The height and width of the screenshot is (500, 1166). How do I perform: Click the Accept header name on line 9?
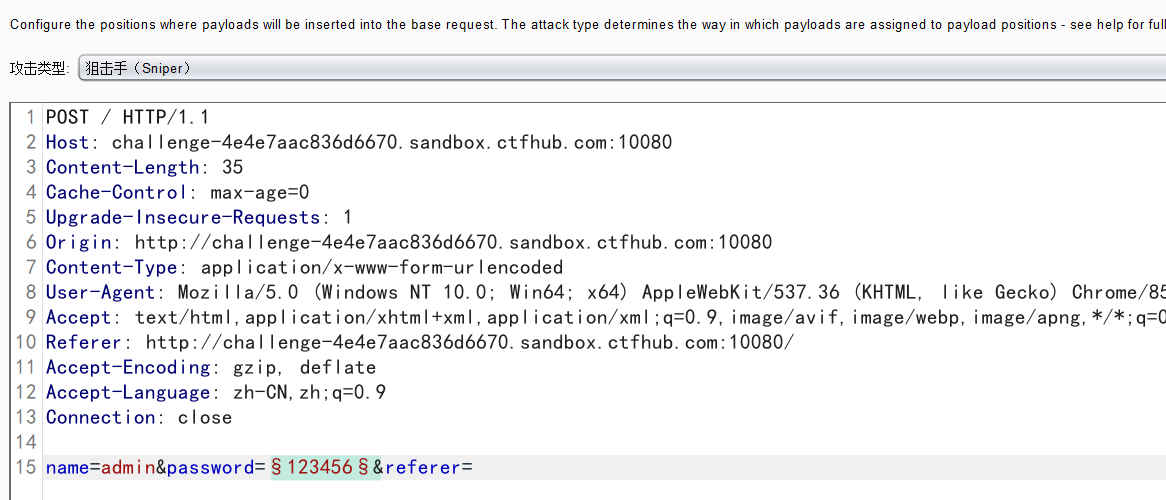tap(78, 317)
